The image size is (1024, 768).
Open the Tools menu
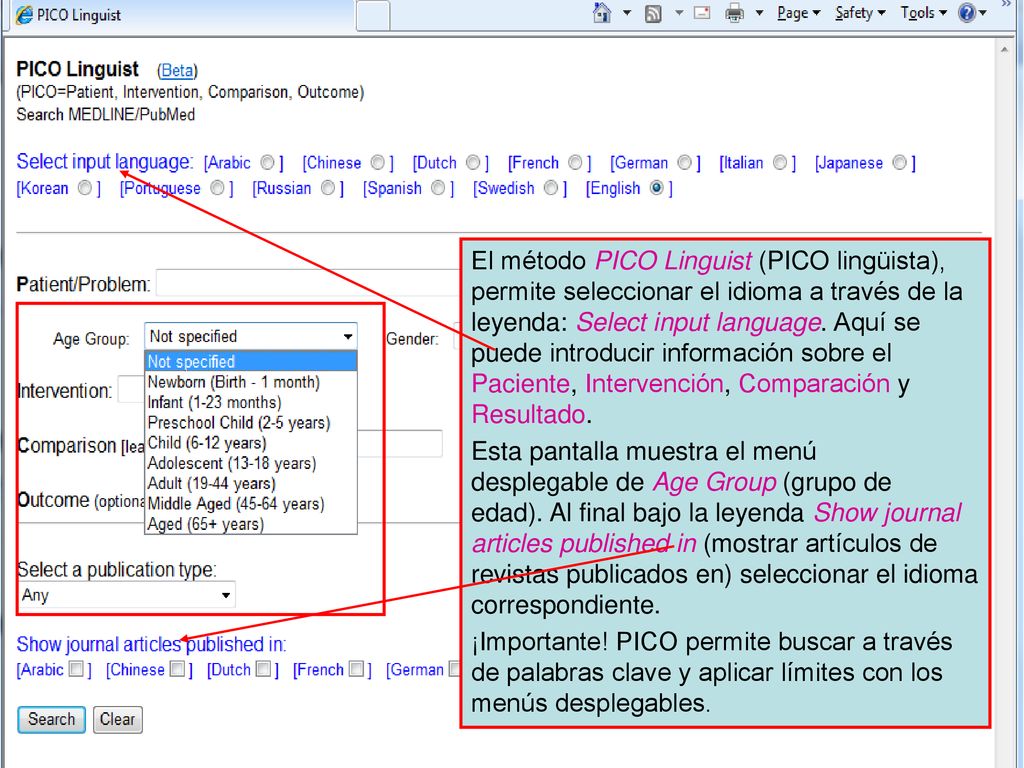click(x=923, y=13)
